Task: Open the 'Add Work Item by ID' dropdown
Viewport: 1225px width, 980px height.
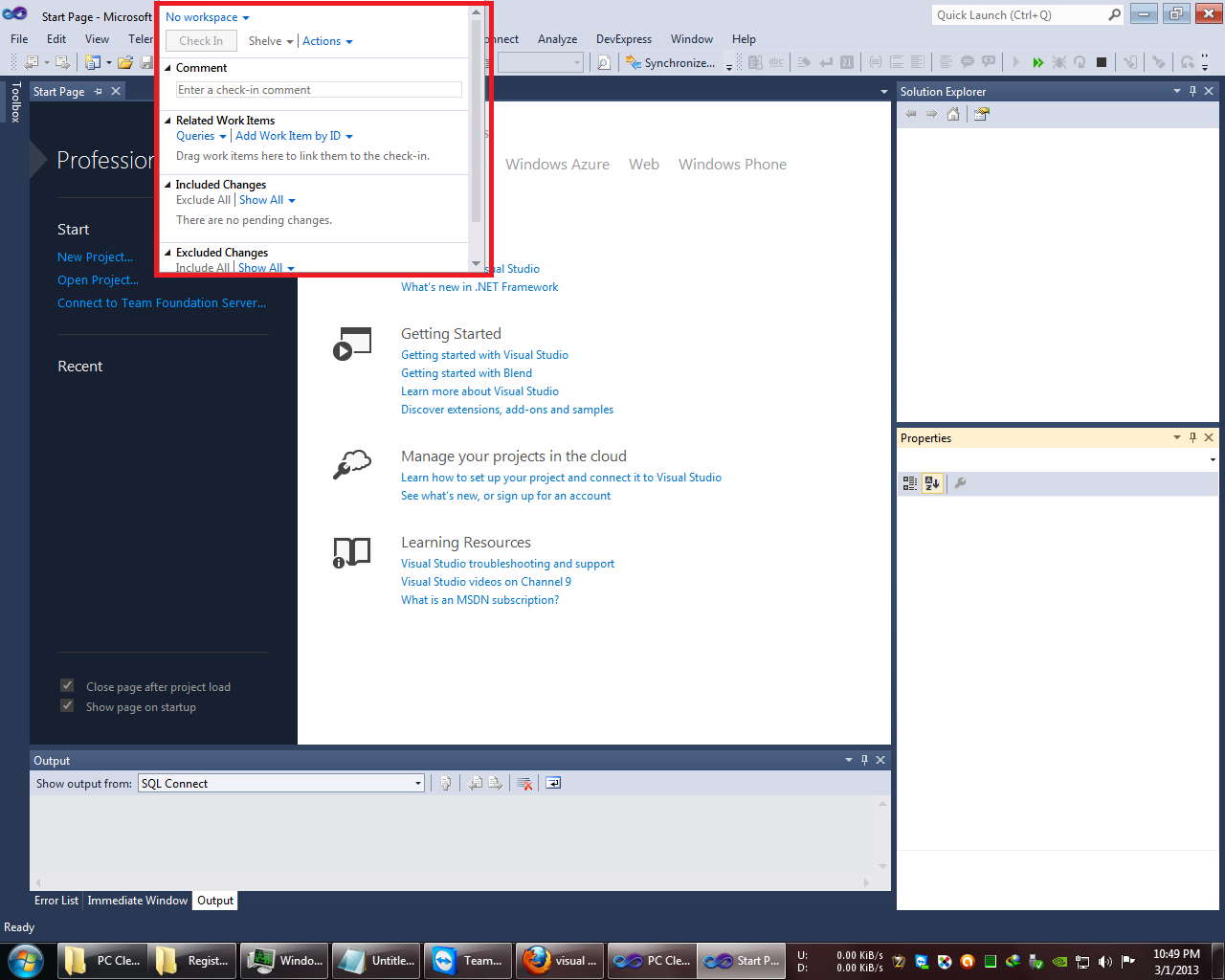Action: point(294,136)
